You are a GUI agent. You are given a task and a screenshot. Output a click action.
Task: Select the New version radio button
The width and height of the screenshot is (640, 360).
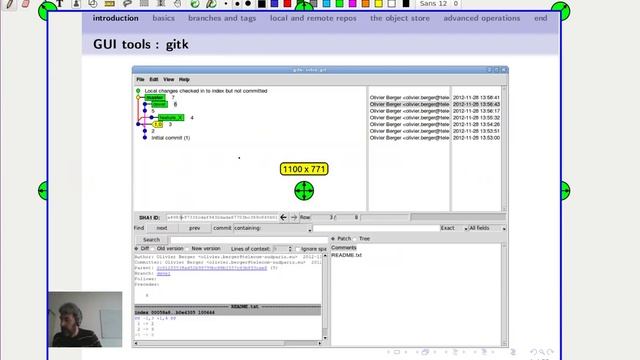click(188, 249)
